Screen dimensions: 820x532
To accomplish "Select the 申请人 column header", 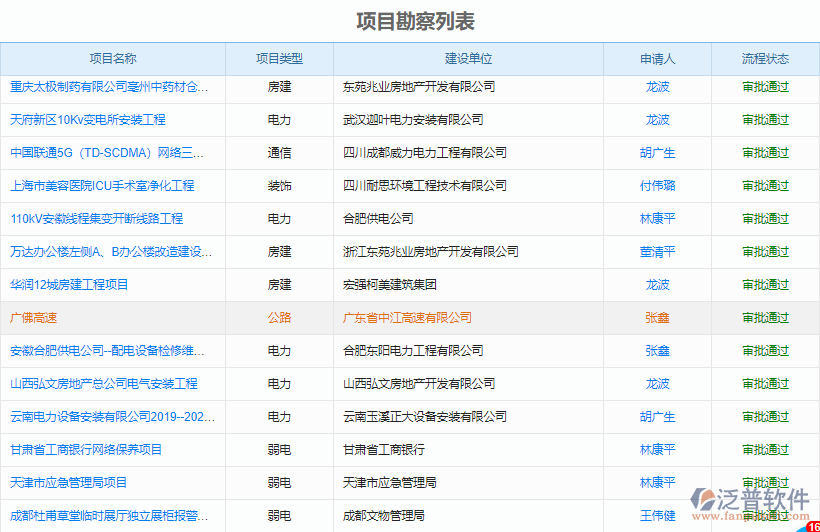I will (x=657, y=59).
